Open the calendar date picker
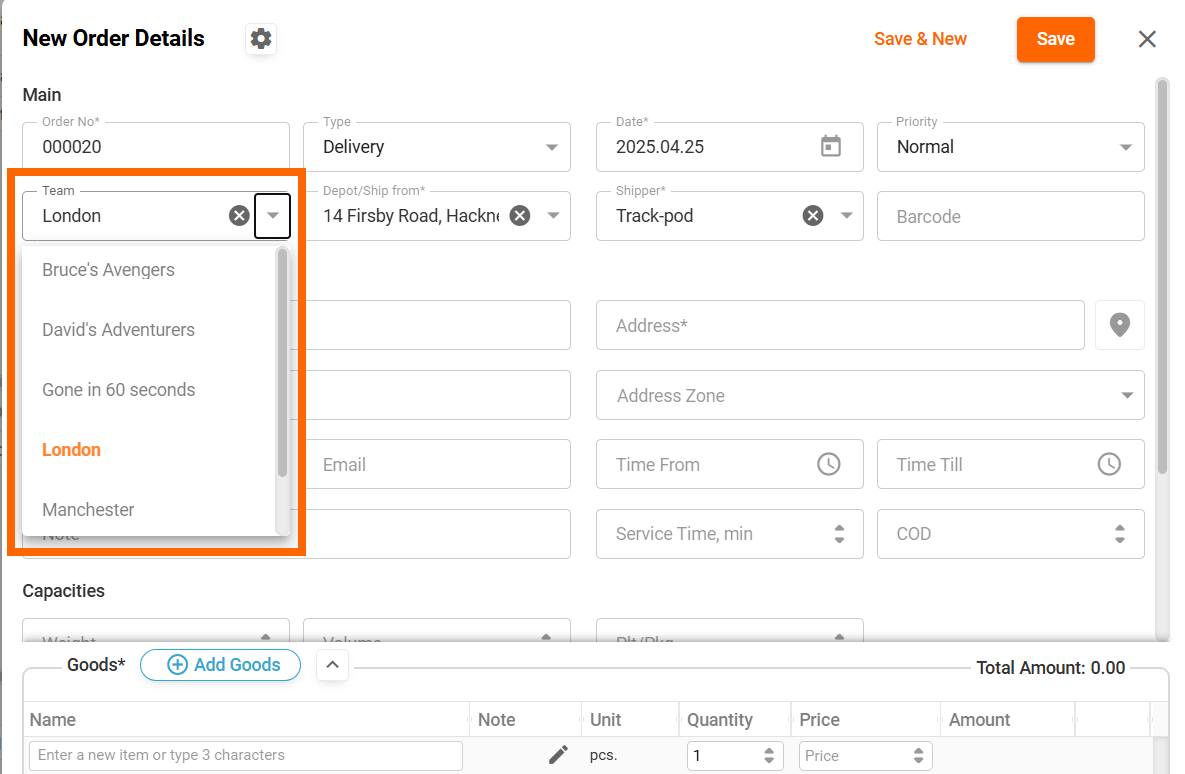 click(831, 146)
